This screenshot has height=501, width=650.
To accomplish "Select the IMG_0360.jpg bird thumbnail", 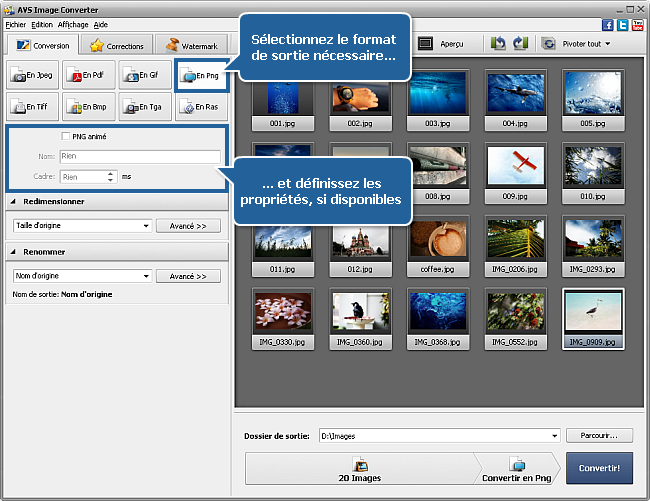I will click(360, 319).
